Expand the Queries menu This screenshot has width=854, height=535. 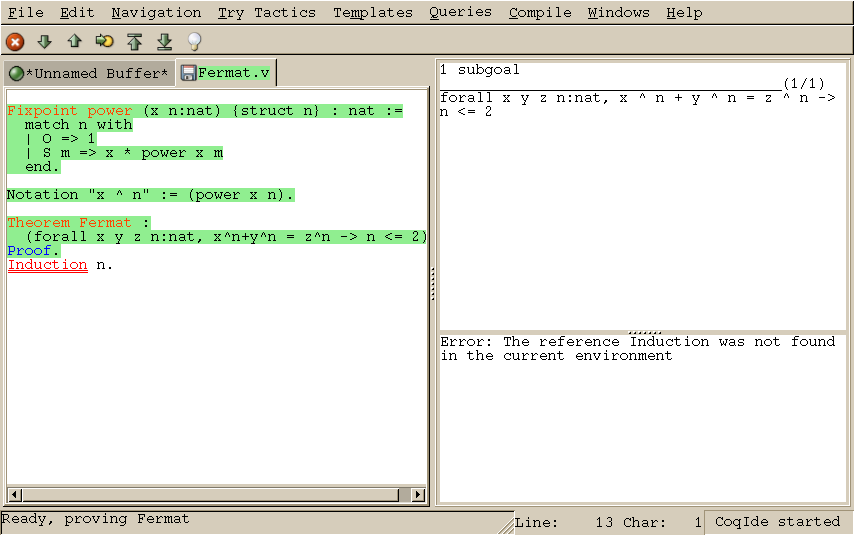coord(460,13)
